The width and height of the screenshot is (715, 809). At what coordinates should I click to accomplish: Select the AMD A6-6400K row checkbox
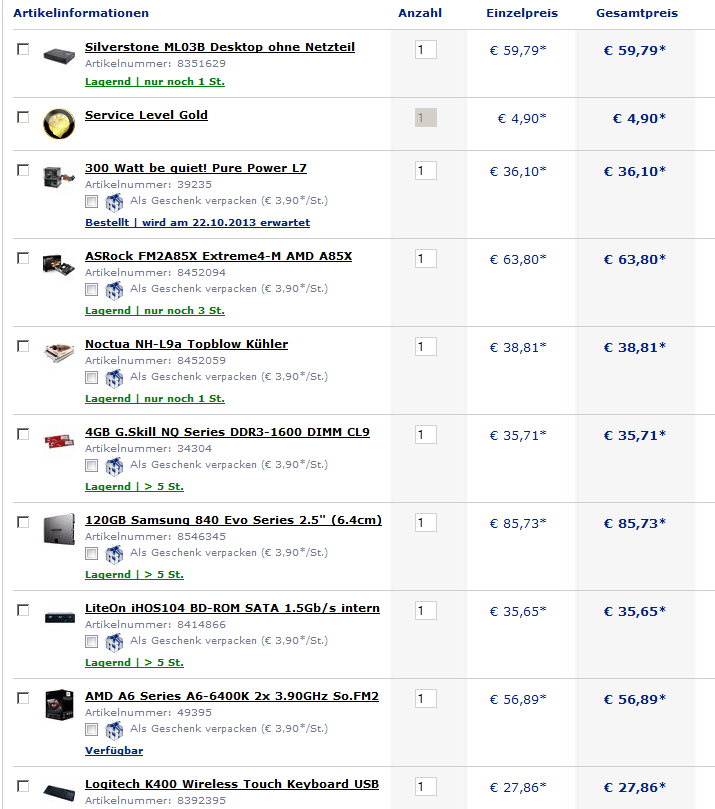point(23,698)
